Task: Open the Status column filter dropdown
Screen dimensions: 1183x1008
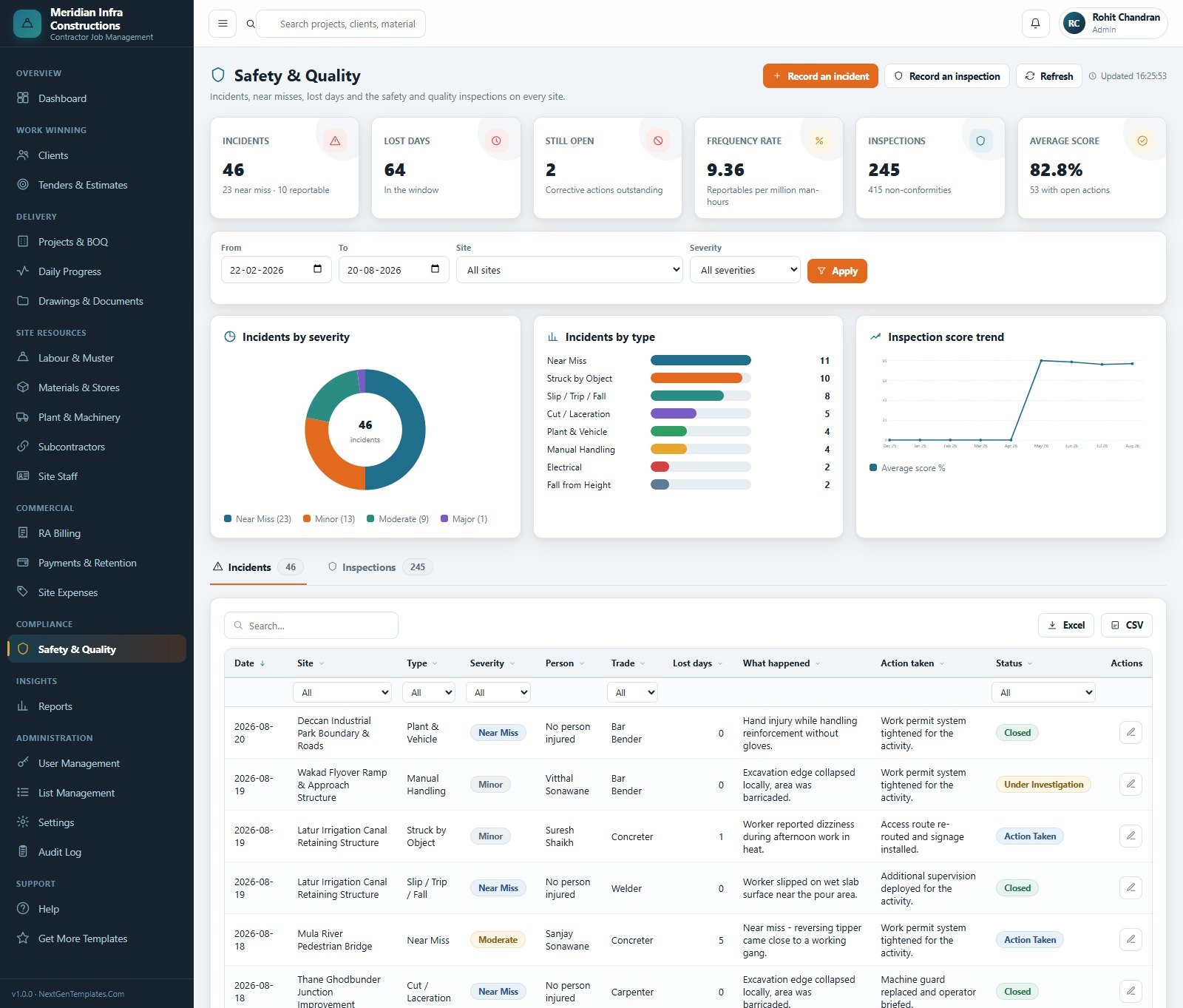Action: click(1043, 693)
